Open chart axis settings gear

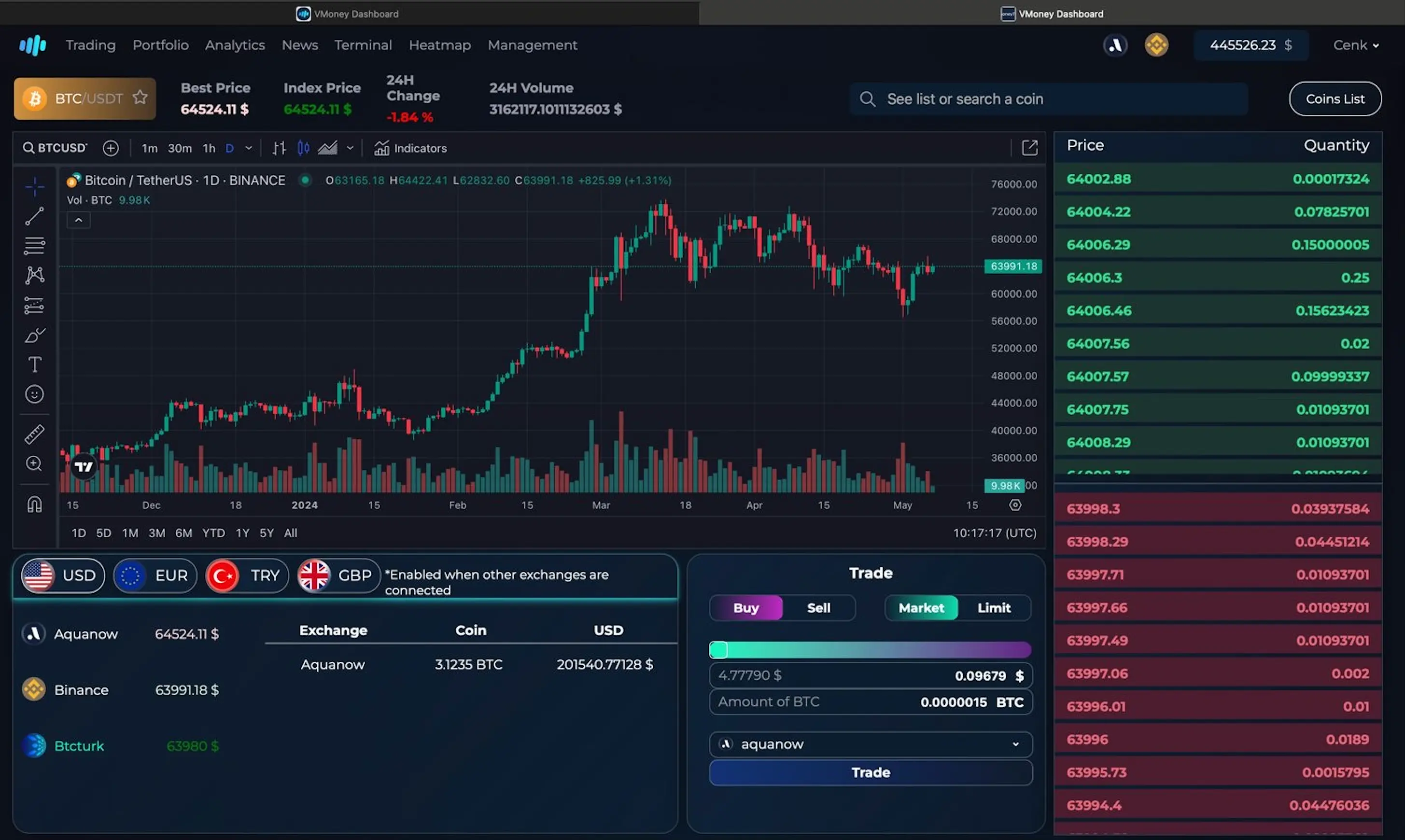pyautogui.click(x=1015, y=505)
